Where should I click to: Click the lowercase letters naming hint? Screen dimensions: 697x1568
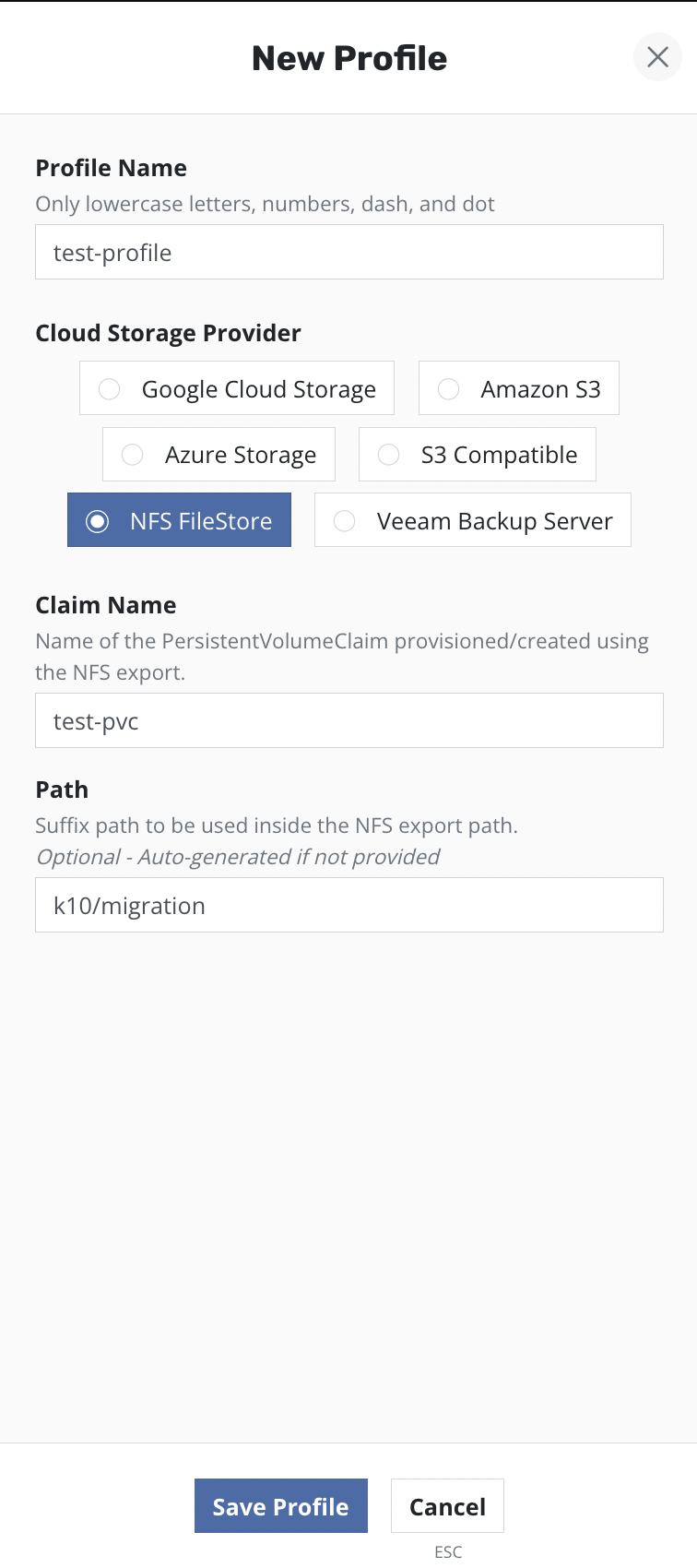265,204
